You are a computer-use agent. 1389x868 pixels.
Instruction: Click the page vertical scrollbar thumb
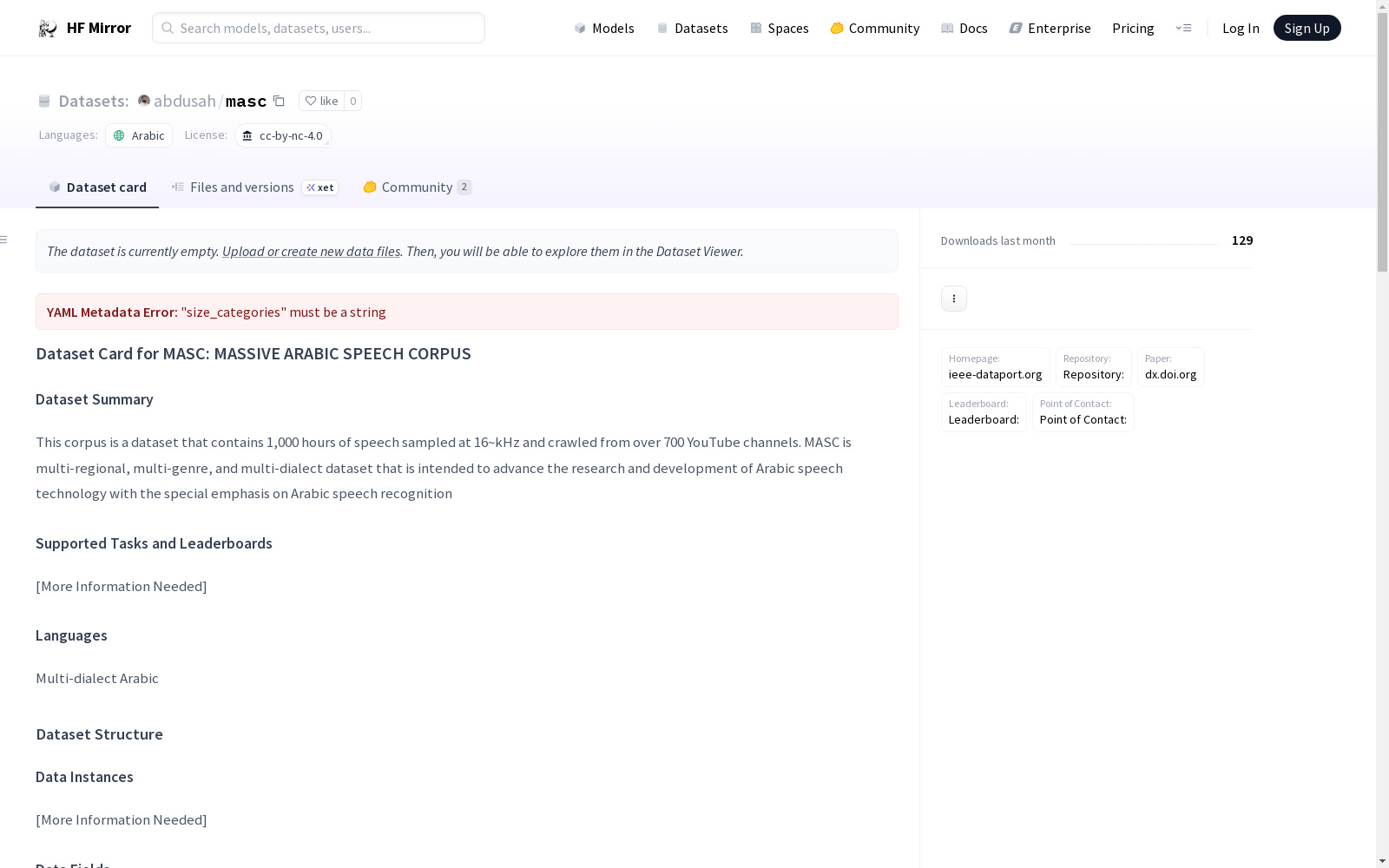click(x=1382, y=142)
